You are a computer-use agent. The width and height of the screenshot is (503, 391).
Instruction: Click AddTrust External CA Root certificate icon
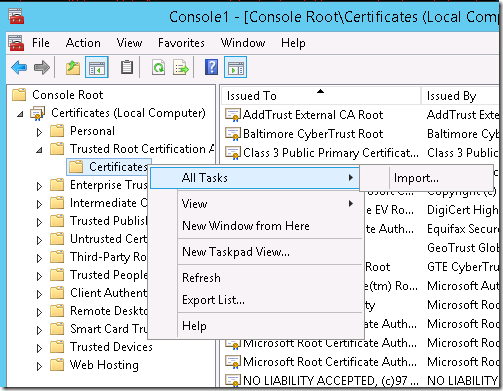pos(232,115)
